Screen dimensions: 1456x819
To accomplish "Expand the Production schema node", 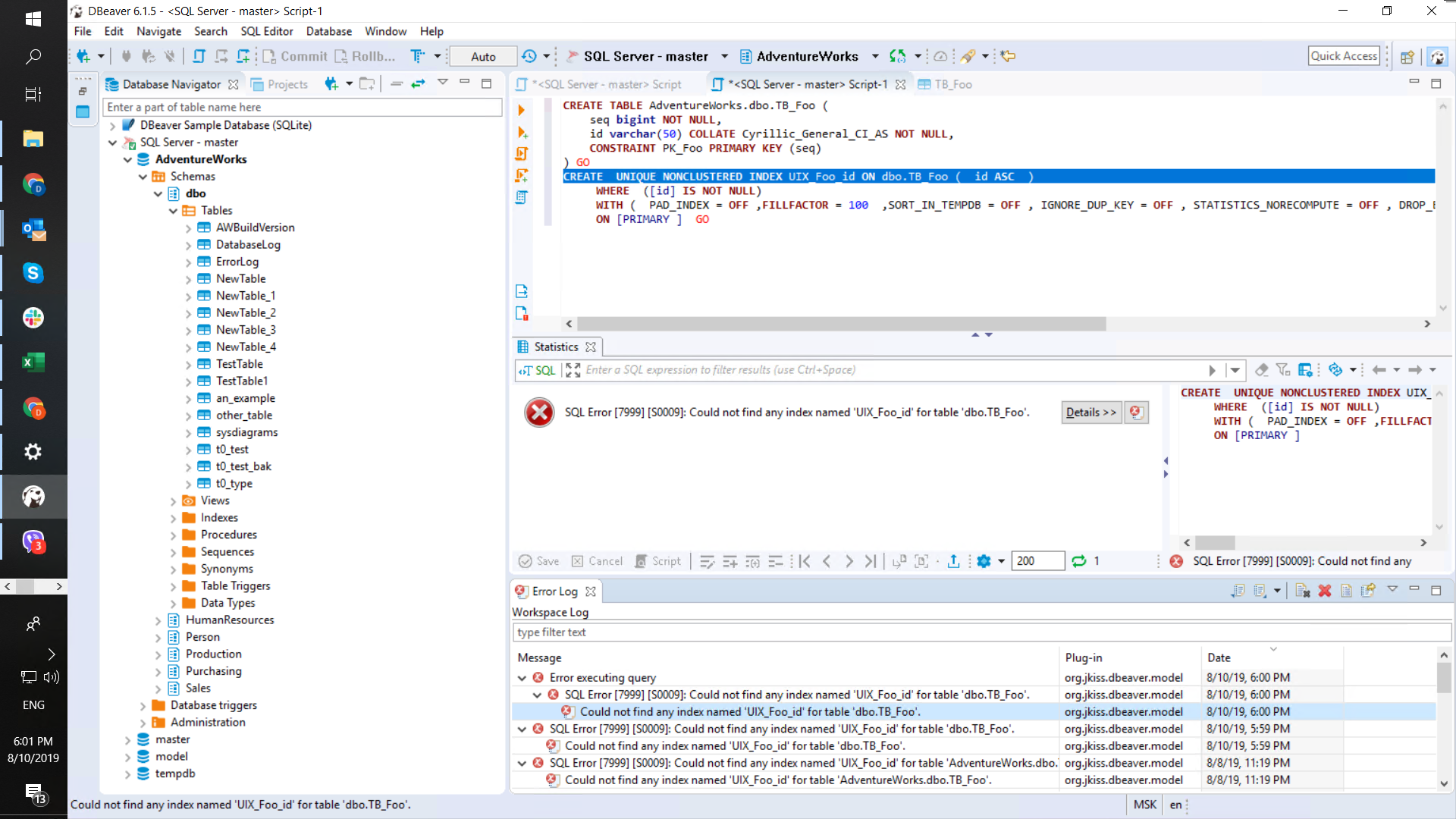I will click(157, 654).
